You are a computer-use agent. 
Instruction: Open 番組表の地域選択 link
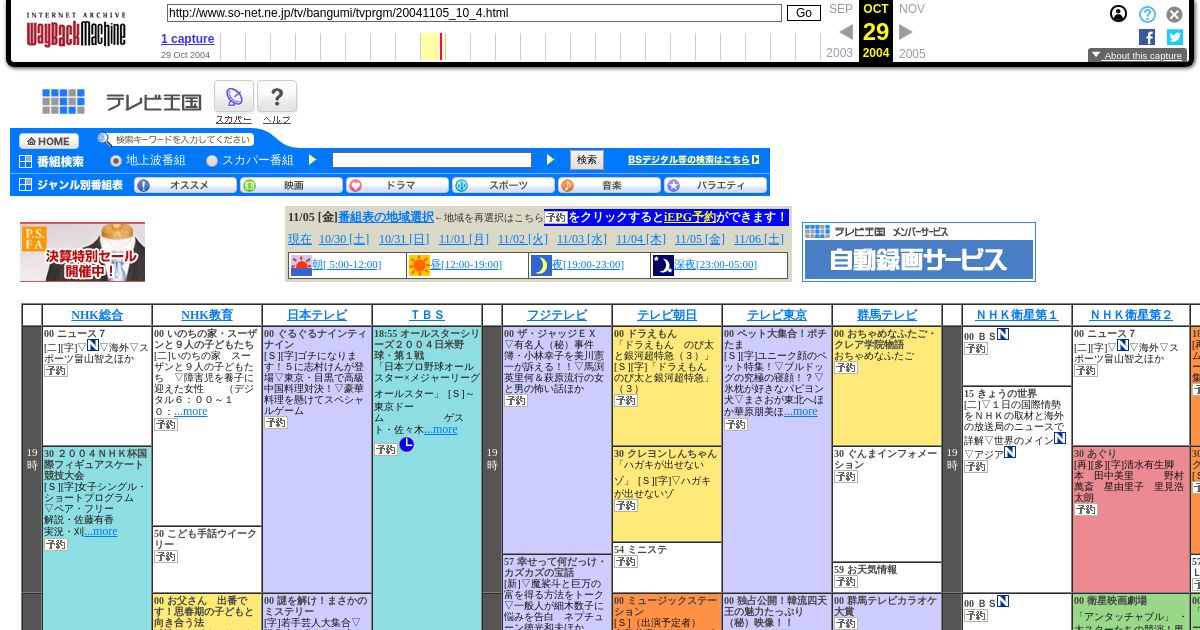tap(386, 217)
